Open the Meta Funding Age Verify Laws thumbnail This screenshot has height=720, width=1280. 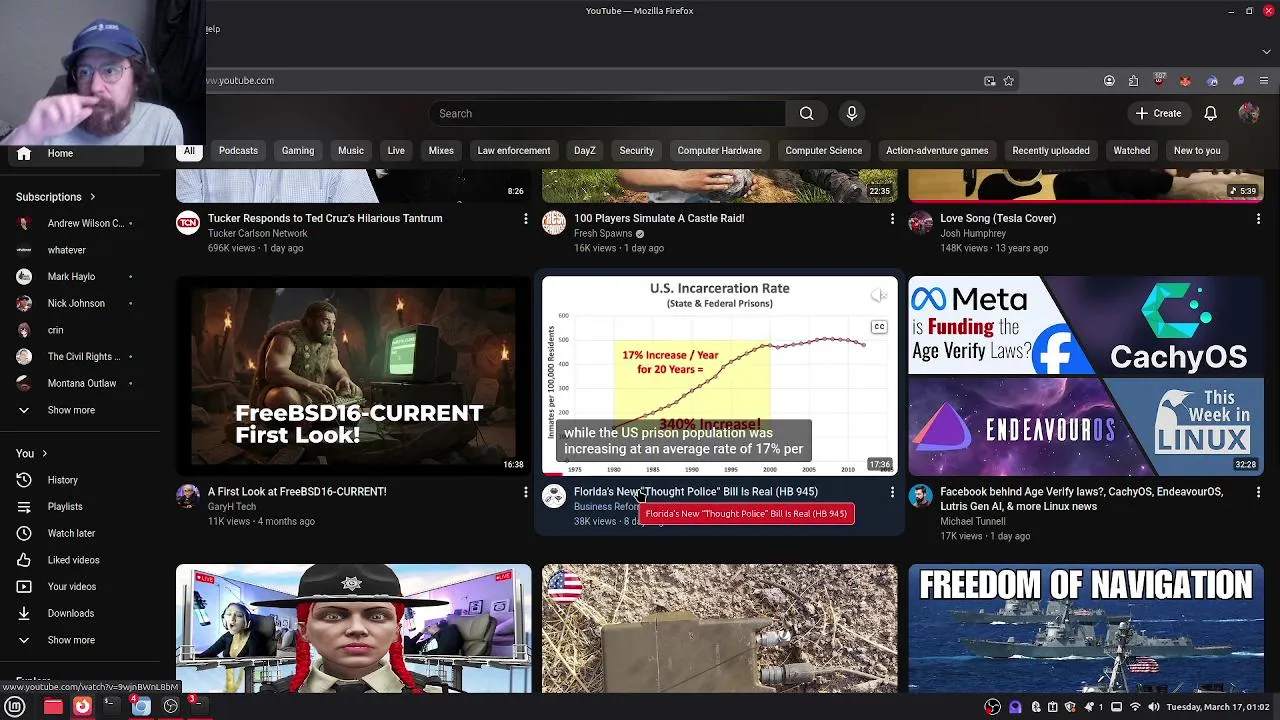coord(1086,376)
